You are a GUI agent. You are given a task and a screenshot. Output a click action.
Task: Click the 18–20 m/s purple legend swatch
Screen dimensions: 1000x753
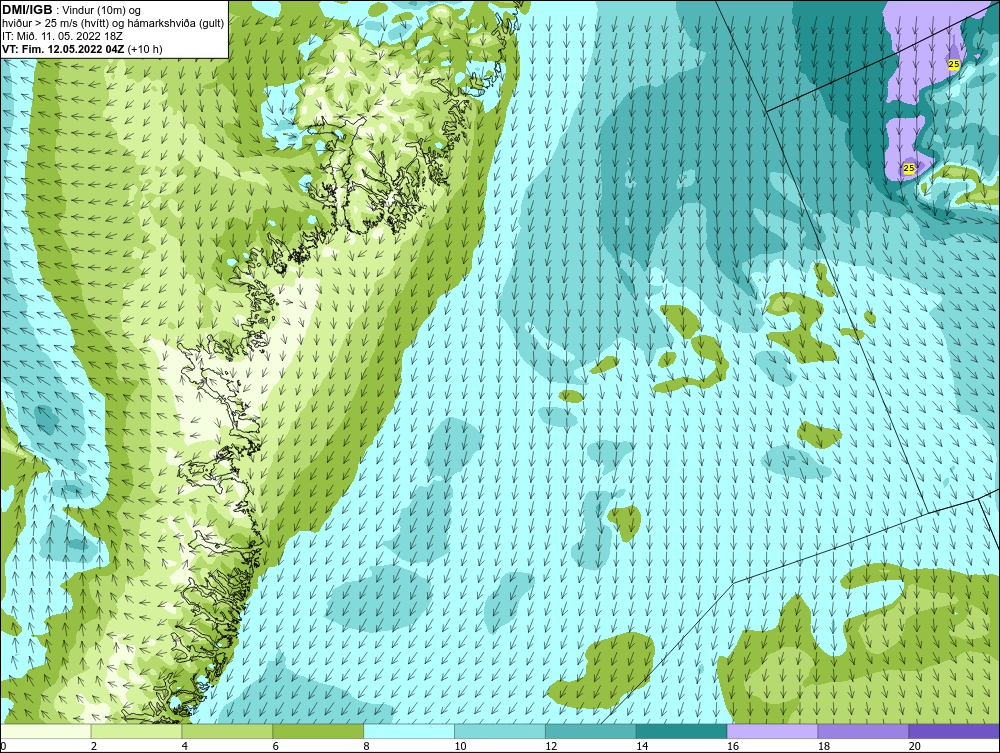tap(864, 731)
